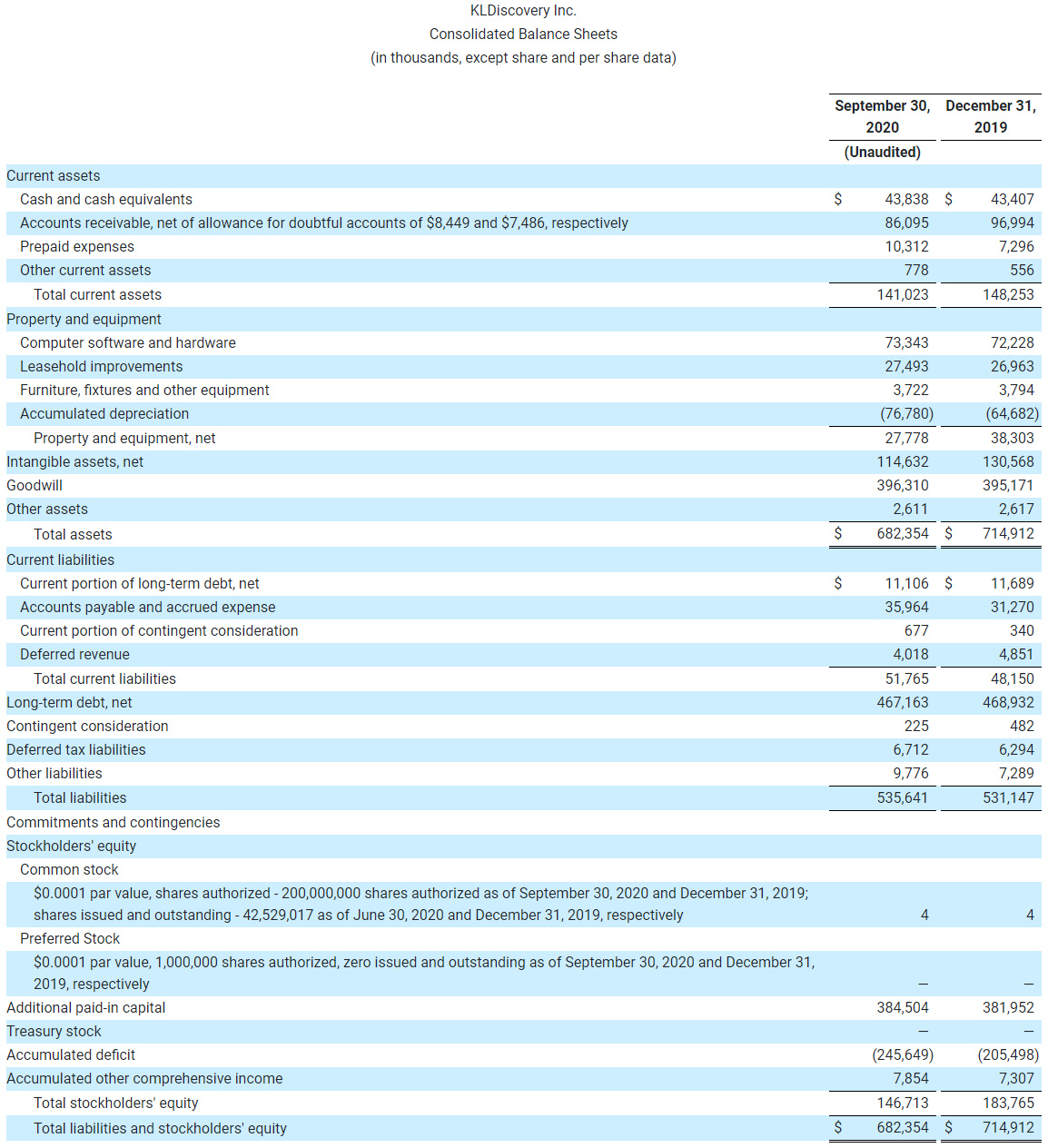Image resolution: width=1048 pixels, height=1148 pixels.
Task: Select the Total stockholders' equity value 146,713
Action: pyautogui.click(x=905, y=1103)
